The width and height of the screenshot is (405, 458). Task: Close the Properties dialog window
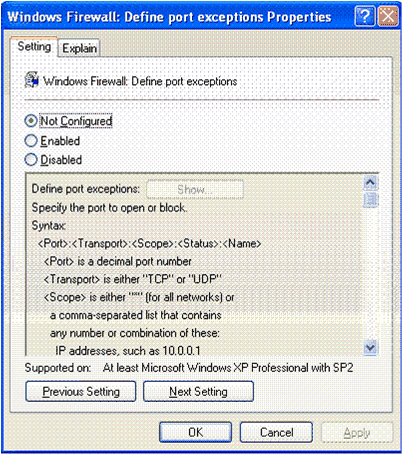388,16
